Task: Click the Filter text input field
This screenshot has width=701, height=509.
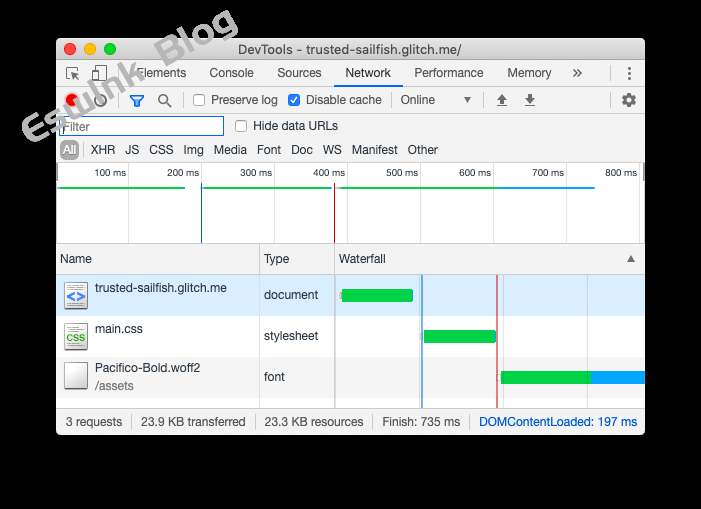Action: [x=142, y=126]
